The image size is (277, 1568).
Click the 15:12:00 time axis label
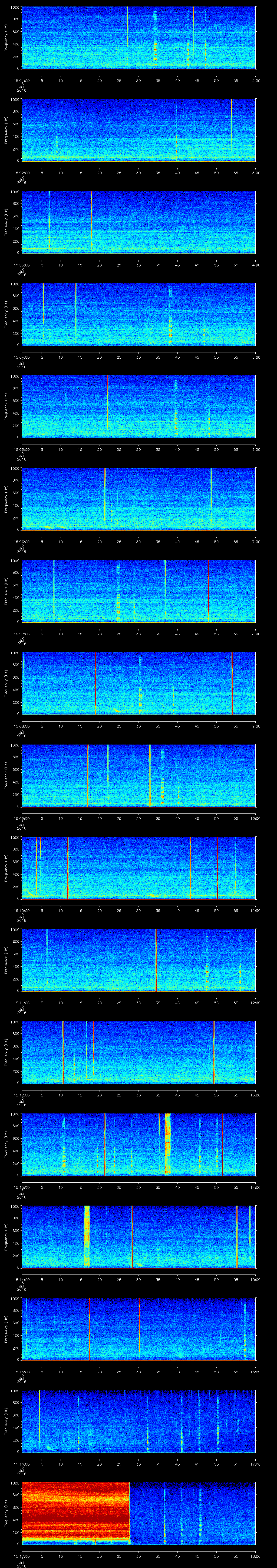pos(21,1095)
